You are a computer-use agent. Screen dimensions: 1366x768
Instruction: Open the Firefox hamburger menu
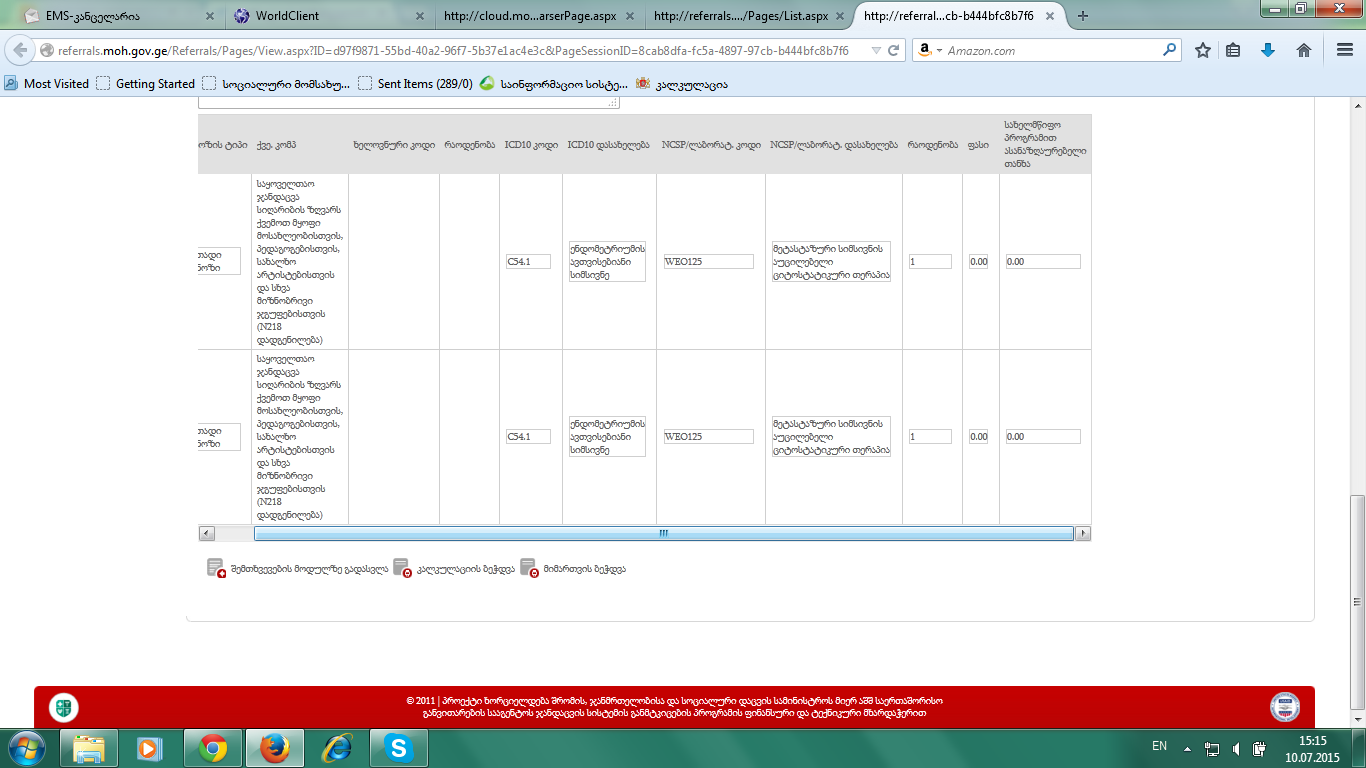tap(1344, 50)
